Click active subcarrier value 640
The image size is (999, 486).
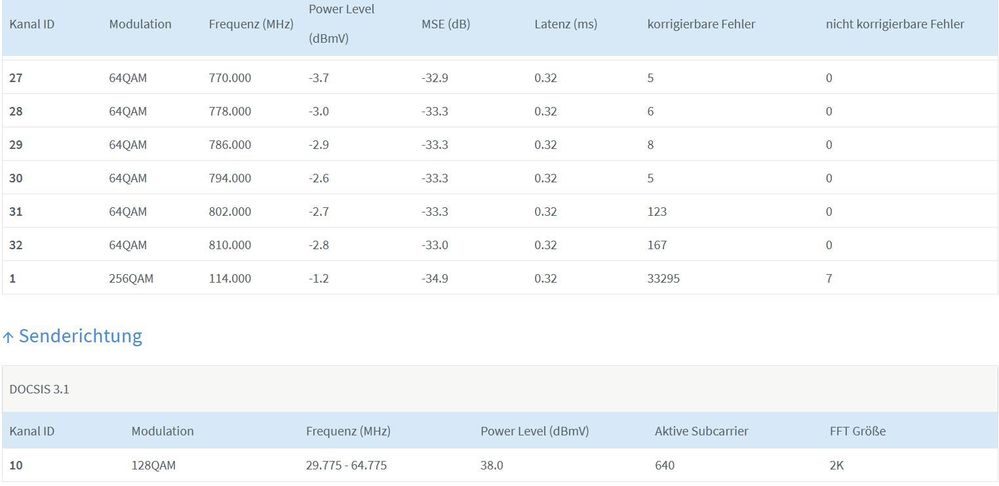coord(665,466)
